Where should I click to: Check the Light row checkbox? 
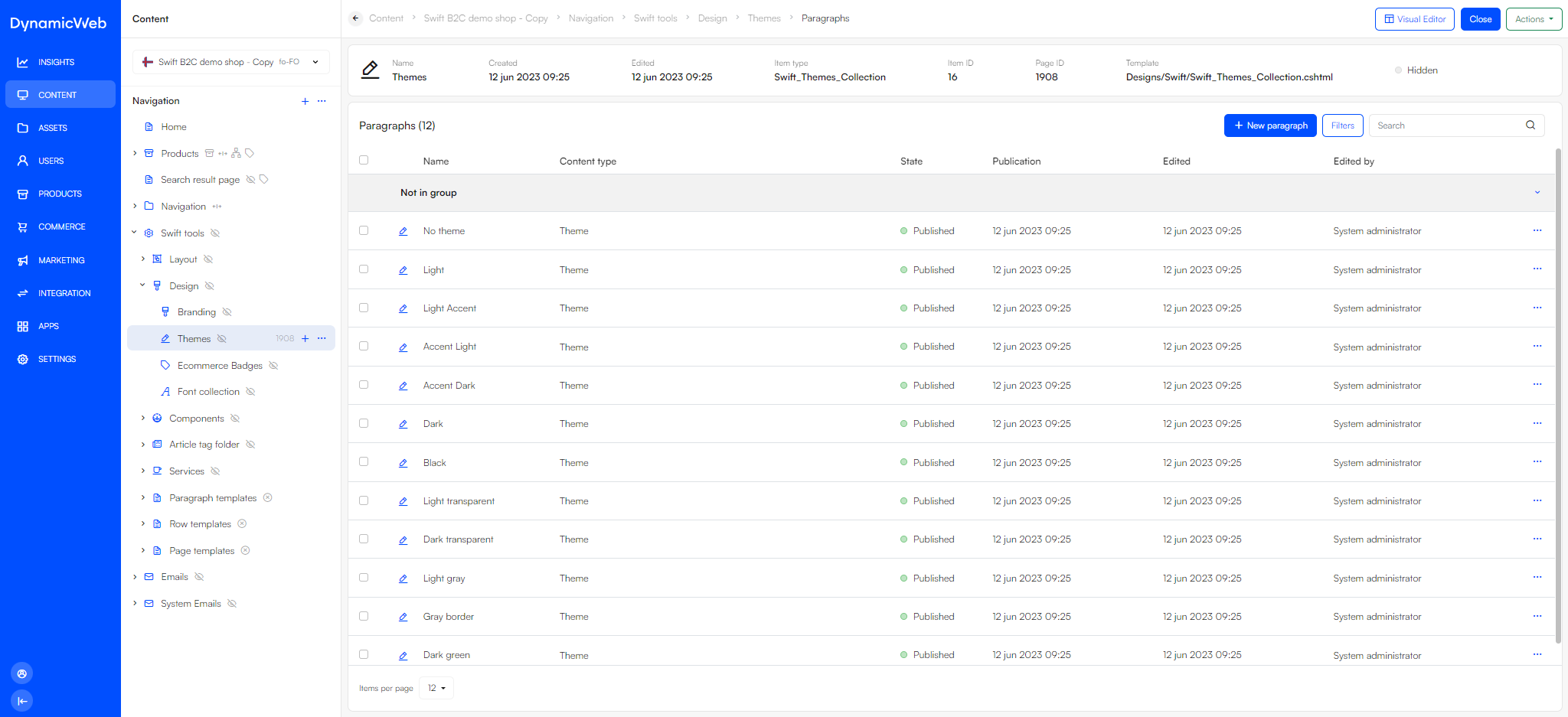tap(364, 269)
